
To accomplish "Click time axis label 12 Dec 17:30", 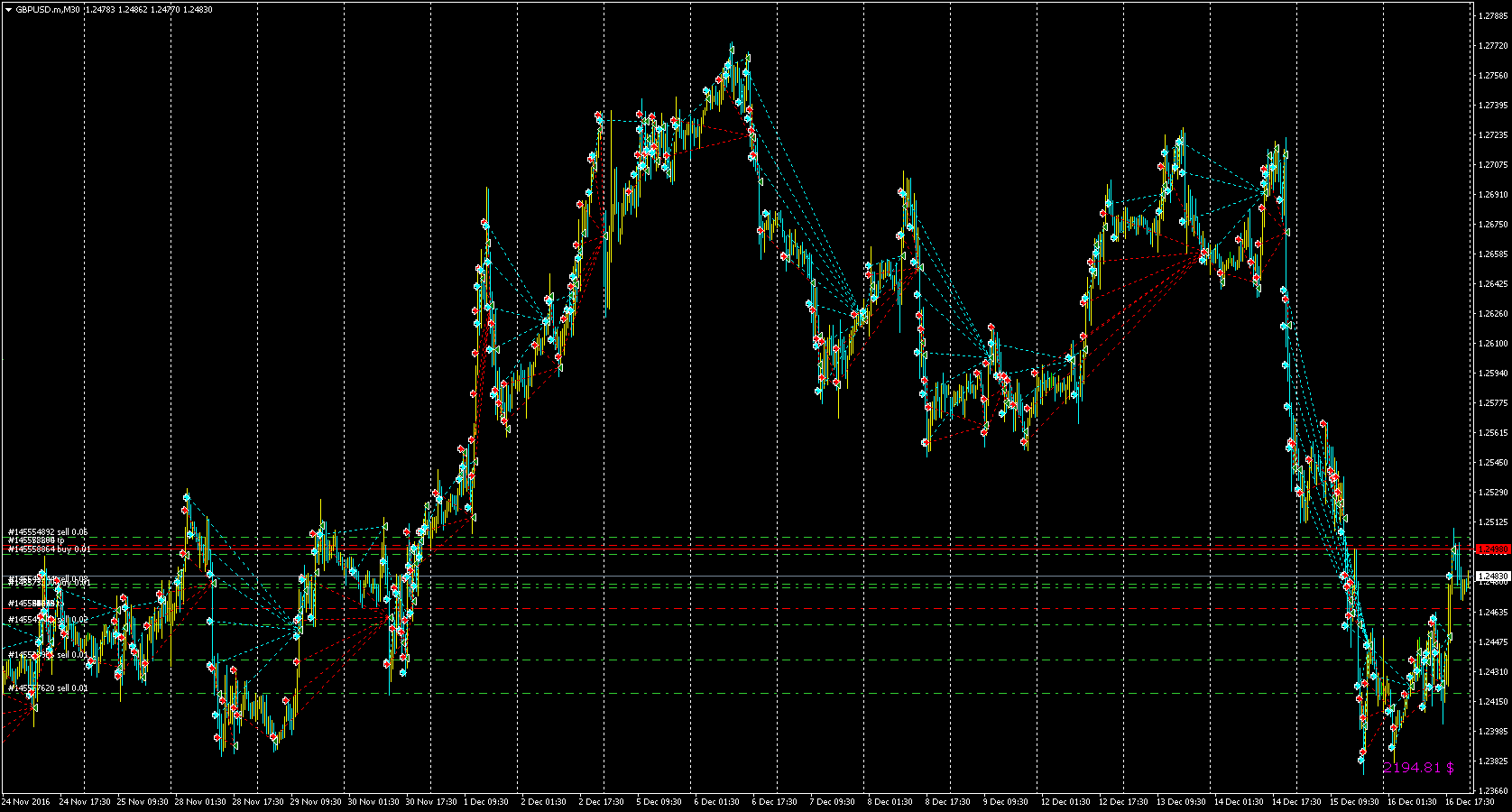I will [x=1125, y=802].
